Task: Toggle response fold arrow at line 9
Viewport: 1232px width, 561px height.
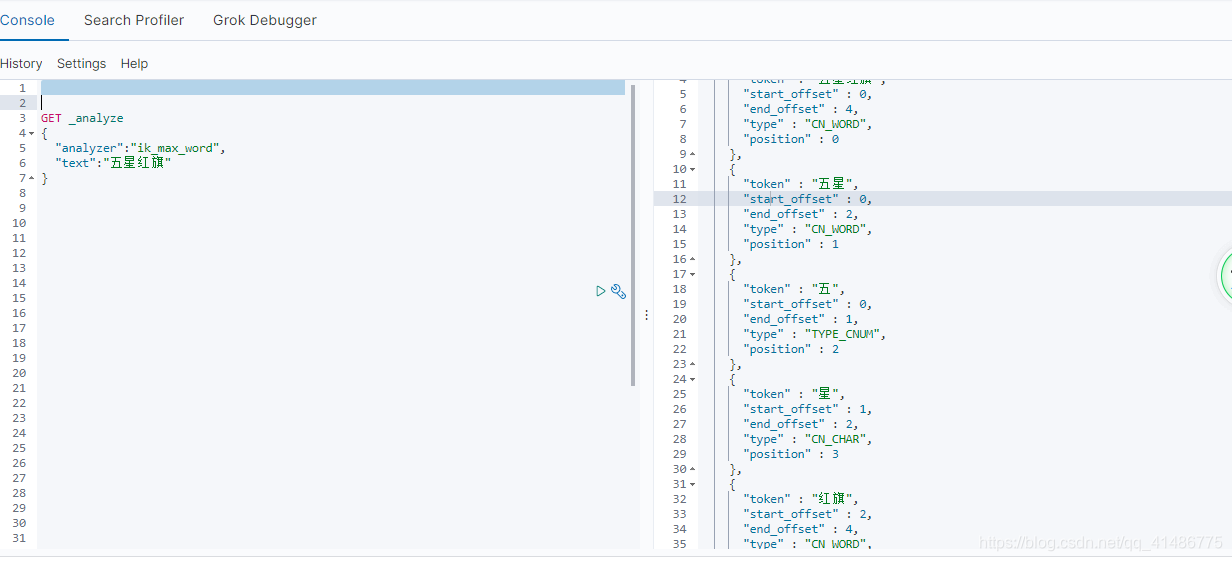Action: 693,154
